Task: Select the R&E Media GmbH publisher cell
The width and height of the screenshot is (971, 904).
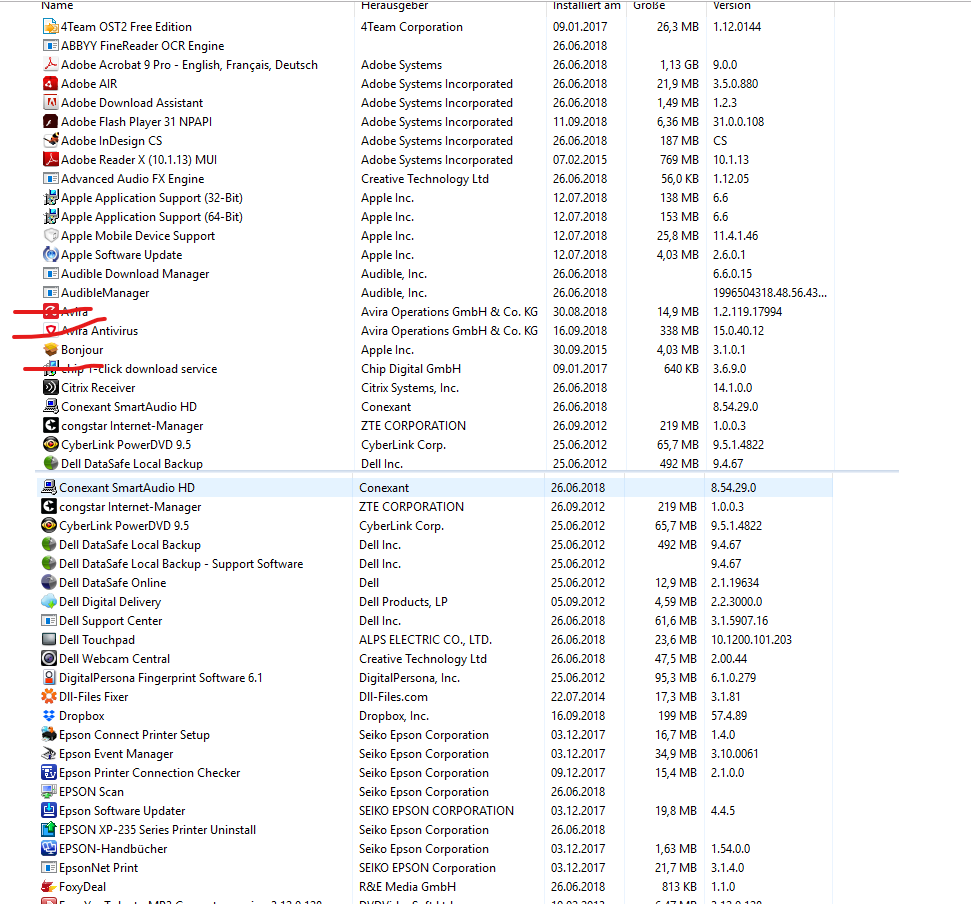Action: [407, 887]
